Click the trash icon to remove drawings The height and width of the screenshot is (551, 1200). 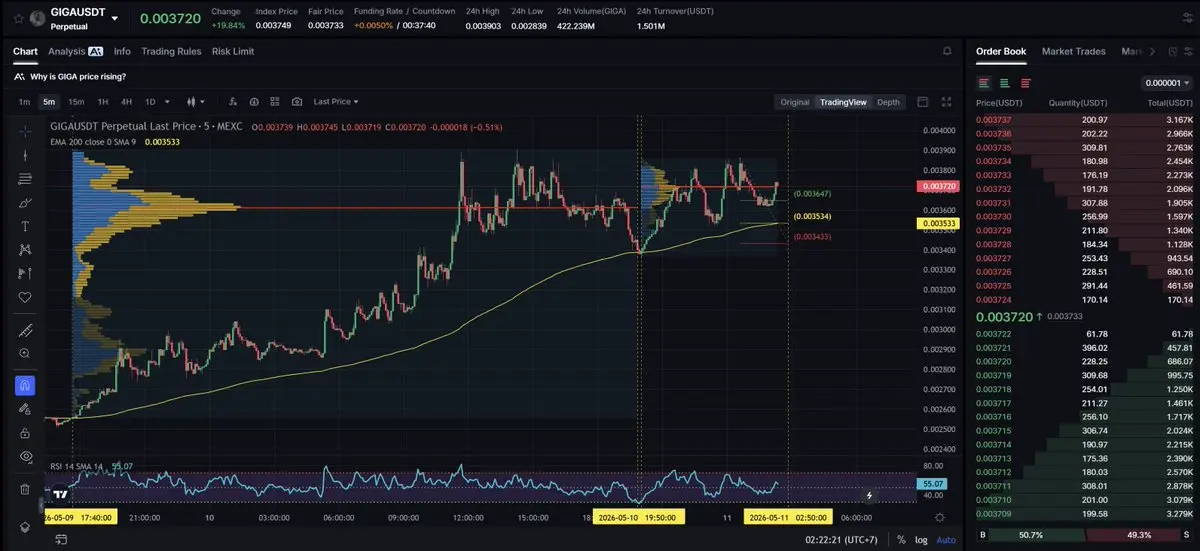coord(25,489)
